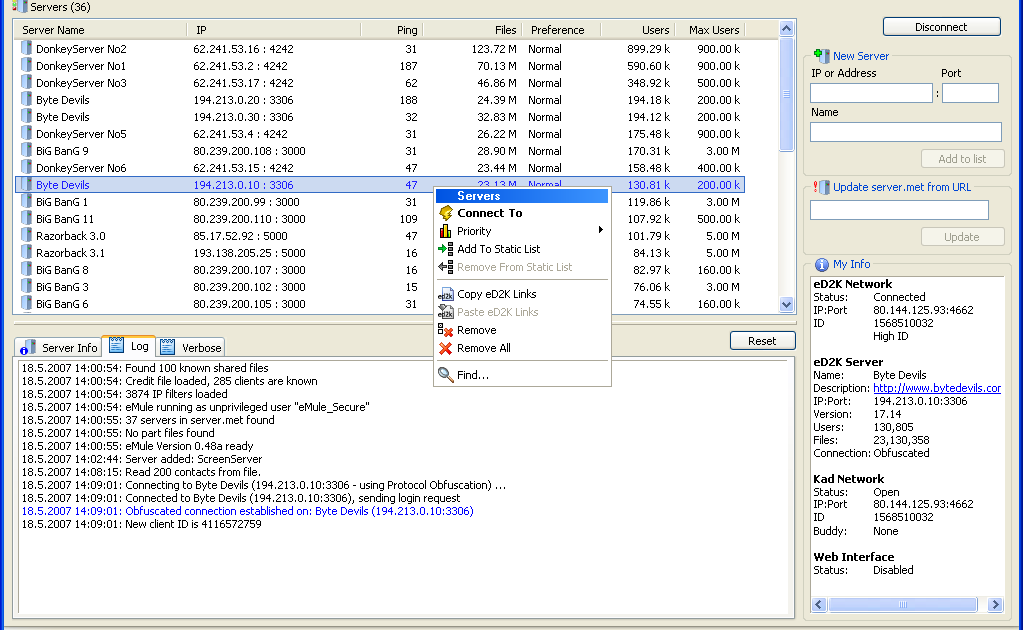Image resolution: width=1023 pixels, height=630 pixels.
Task: Click the server icon beside BiG BanG 1
Action: 26,201
